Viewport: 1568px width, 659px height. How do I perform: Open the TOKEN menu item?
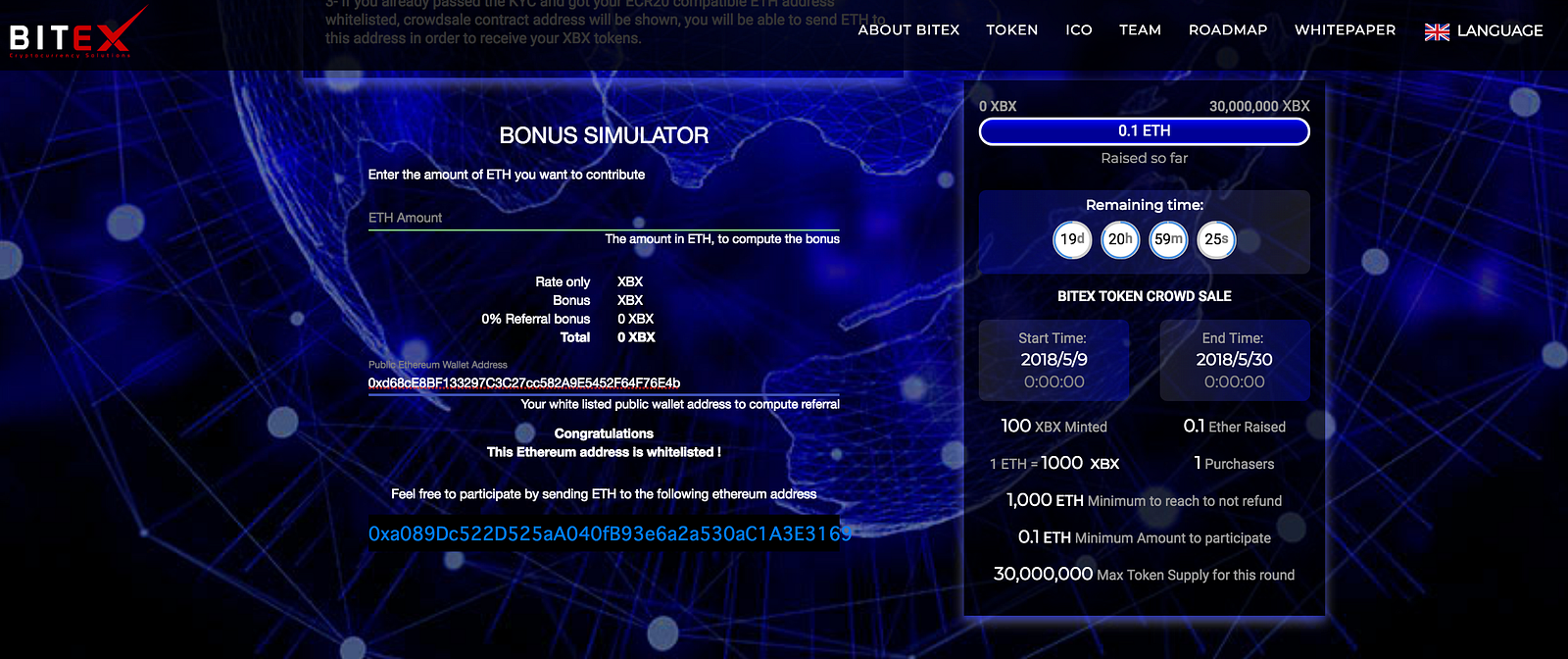[1011, 30]
